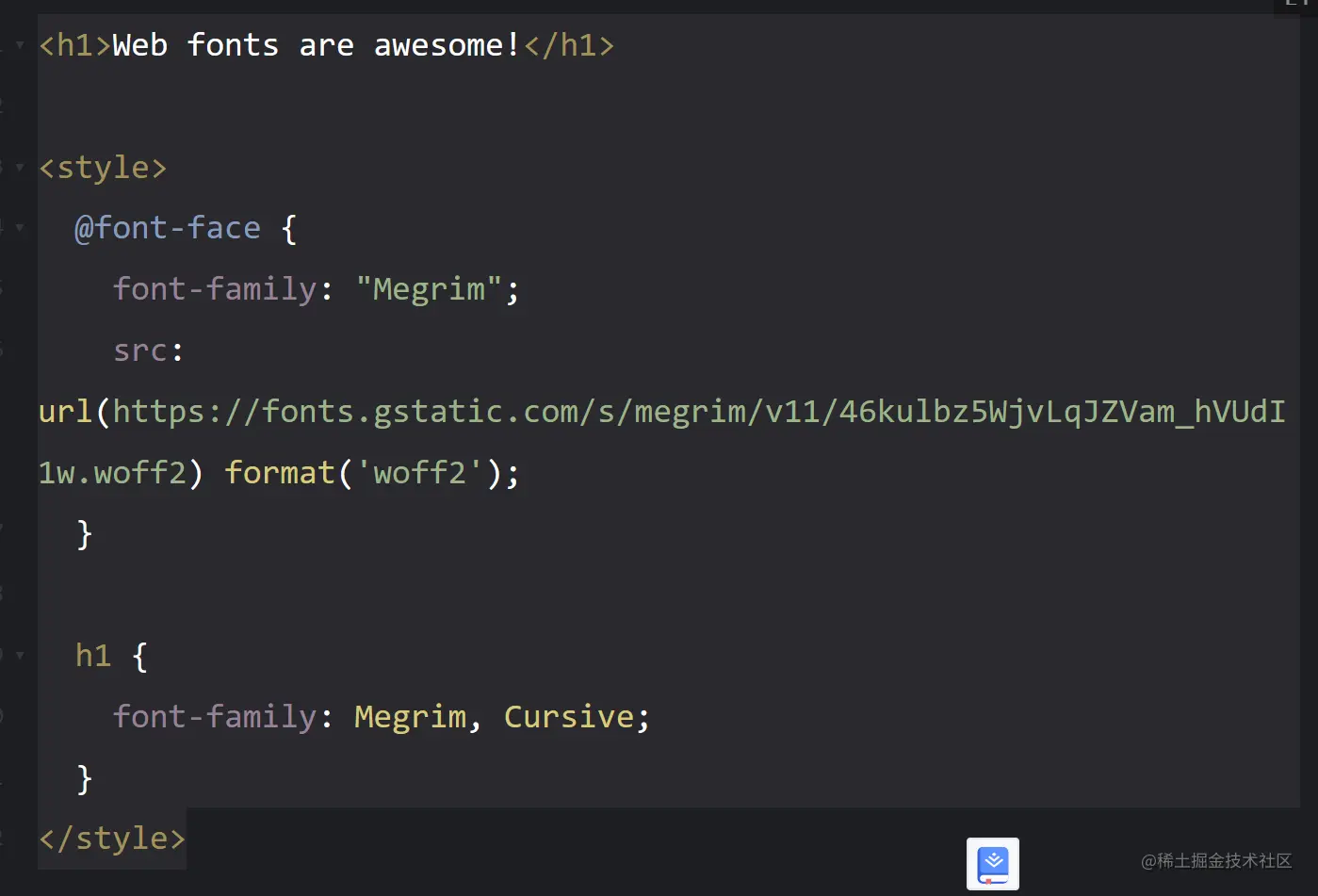Image resolution: width=1318 pixels, height=896 pixels.
Task: Click the @font-face at-rule keyword
Action: click(168, 228)
